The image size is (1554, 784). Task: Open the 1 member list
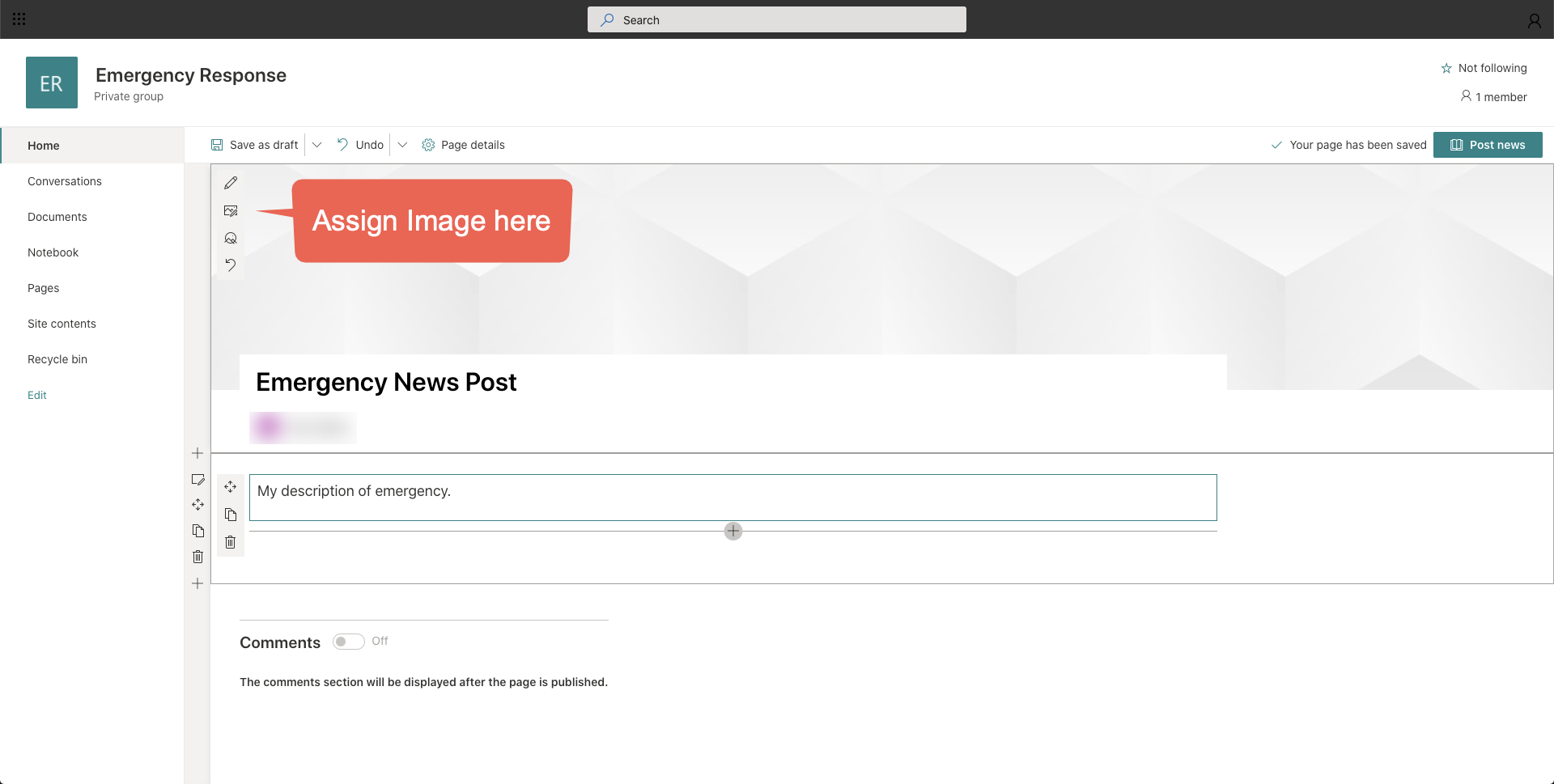tap(1493, 97)
